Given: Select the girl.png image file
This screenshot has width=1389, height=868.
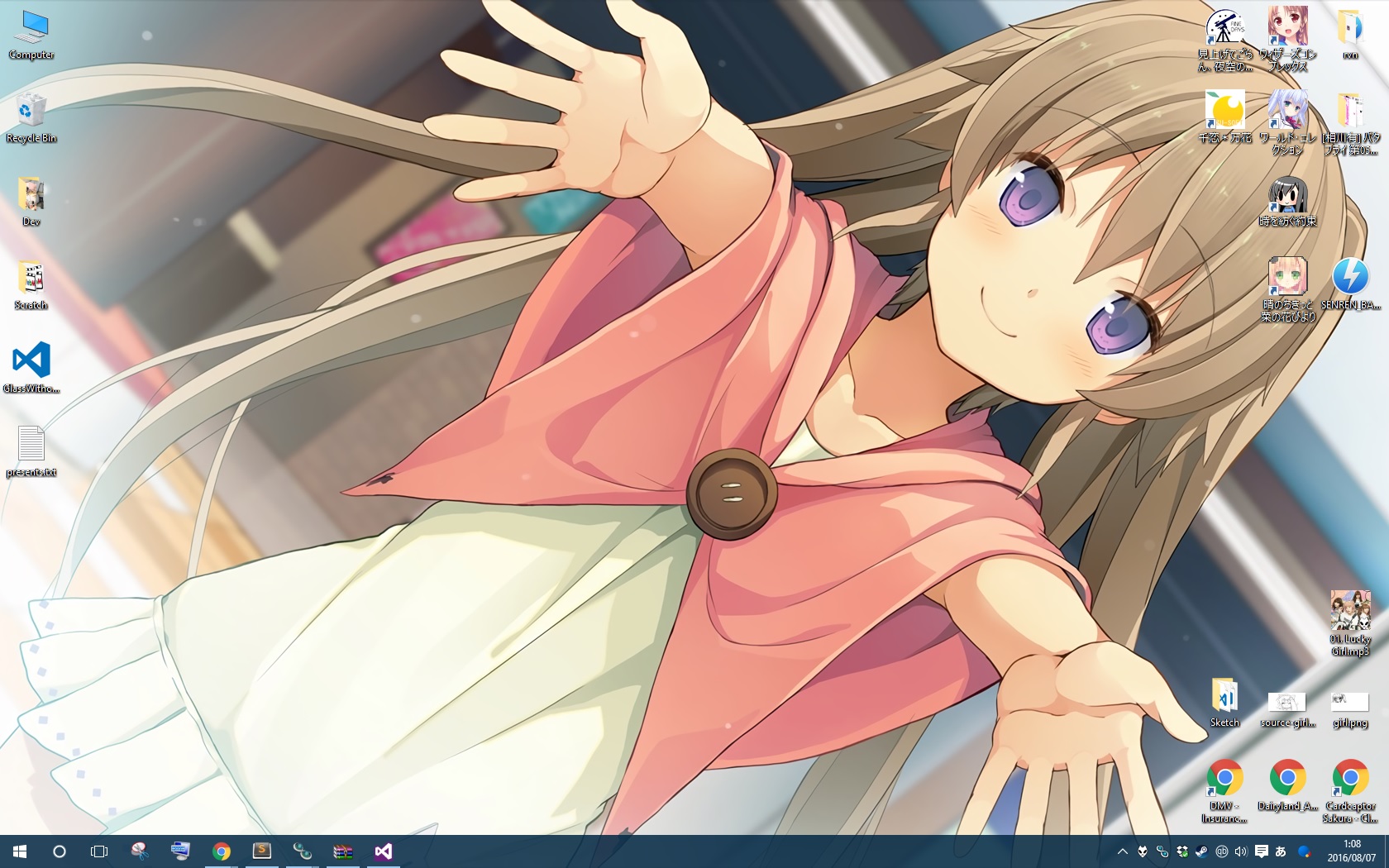Looking at the screenshot, I should tap(1350, 709).
